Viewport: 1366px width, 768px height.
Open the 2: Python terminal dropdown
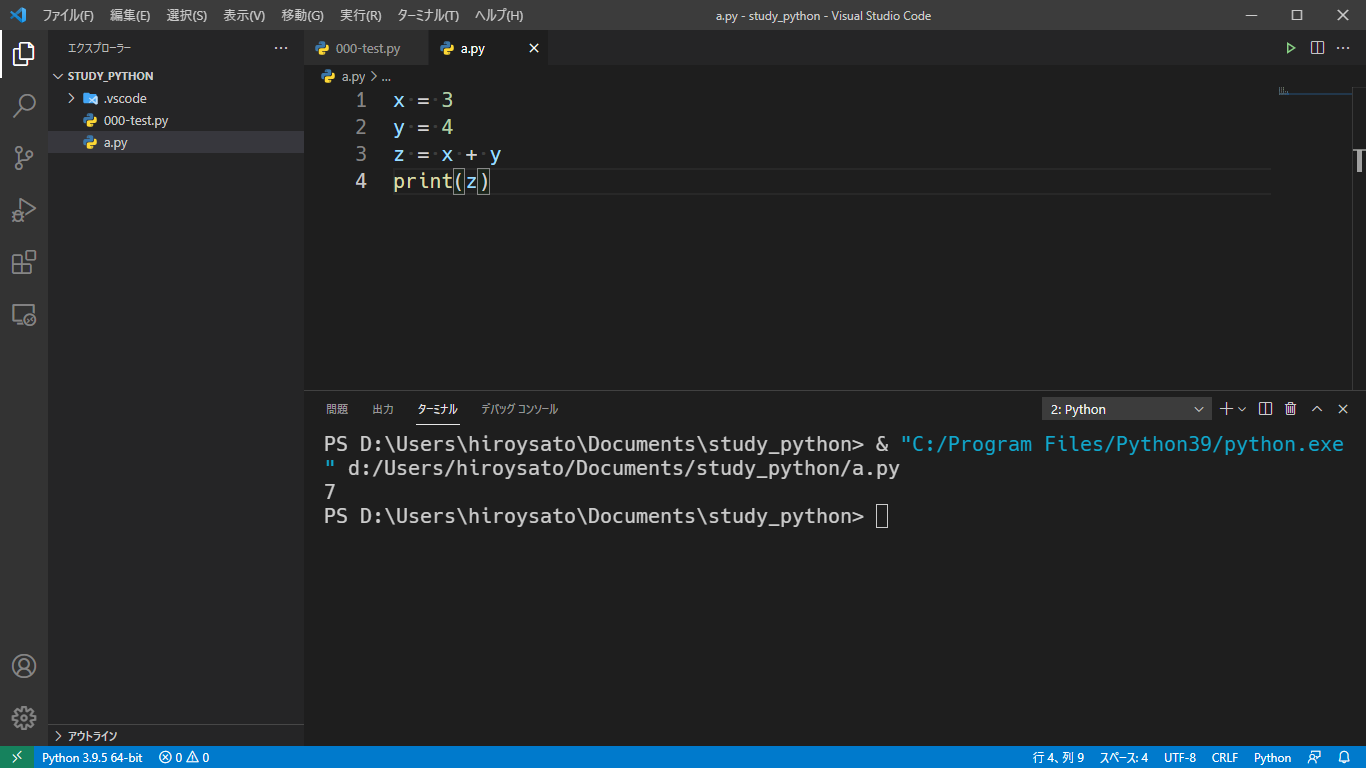click(x=1125, y=408)
